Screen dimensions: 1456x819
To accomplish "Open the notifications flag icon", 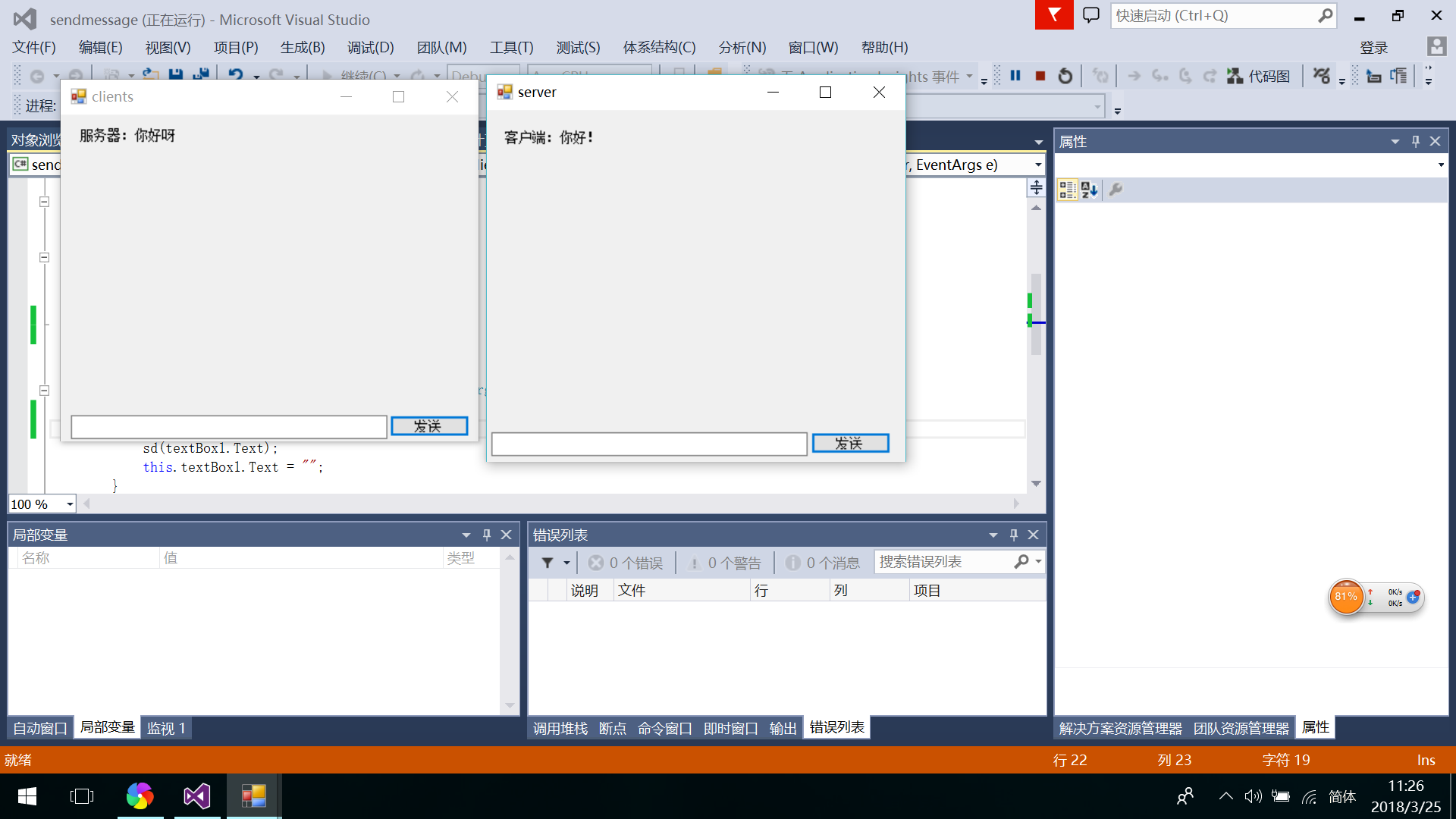I will [1054, 15].
